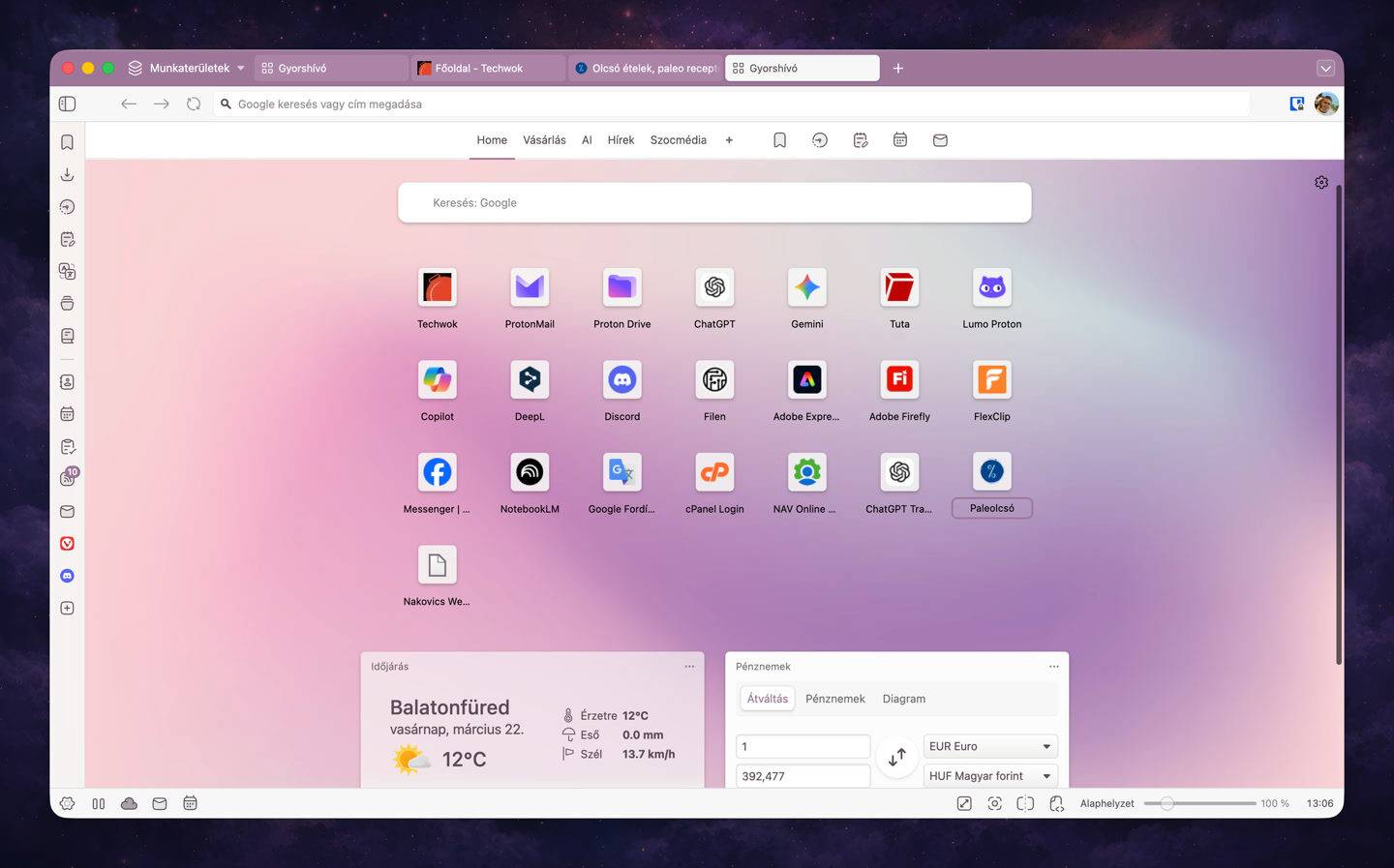The image size is (1394, 868).
Task: Switch to Pénznemek tab inside the currency widget
Action: tap(835, 699)
